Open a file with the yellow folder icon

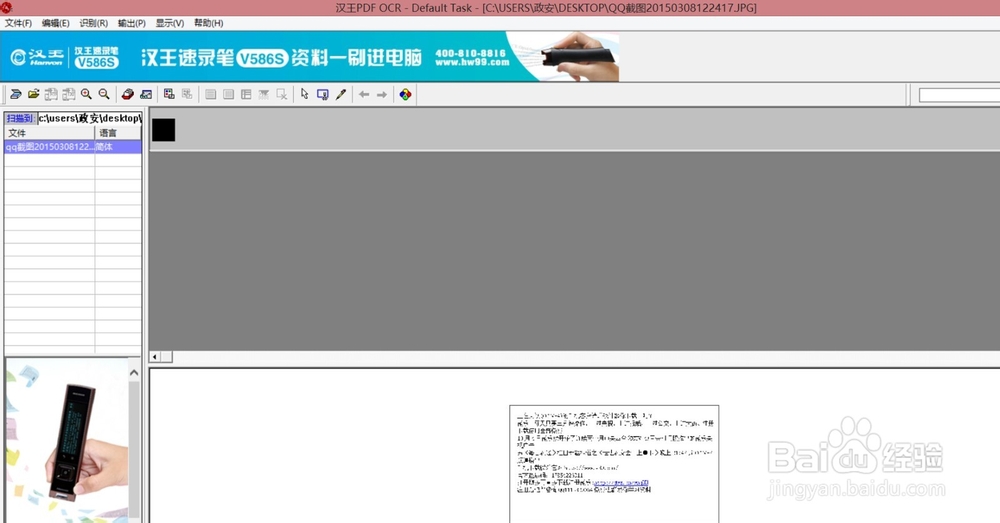(33, 94)
